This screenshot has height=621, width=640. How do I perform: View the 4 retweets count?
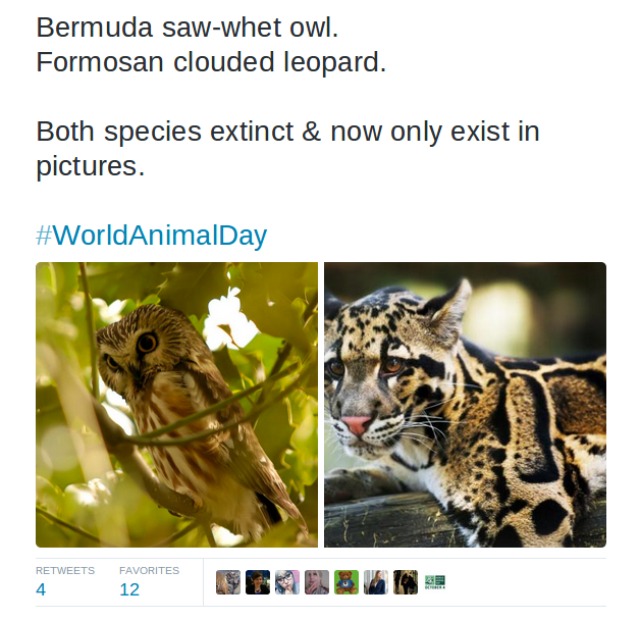pyautogui.click(x=41, y=590)
